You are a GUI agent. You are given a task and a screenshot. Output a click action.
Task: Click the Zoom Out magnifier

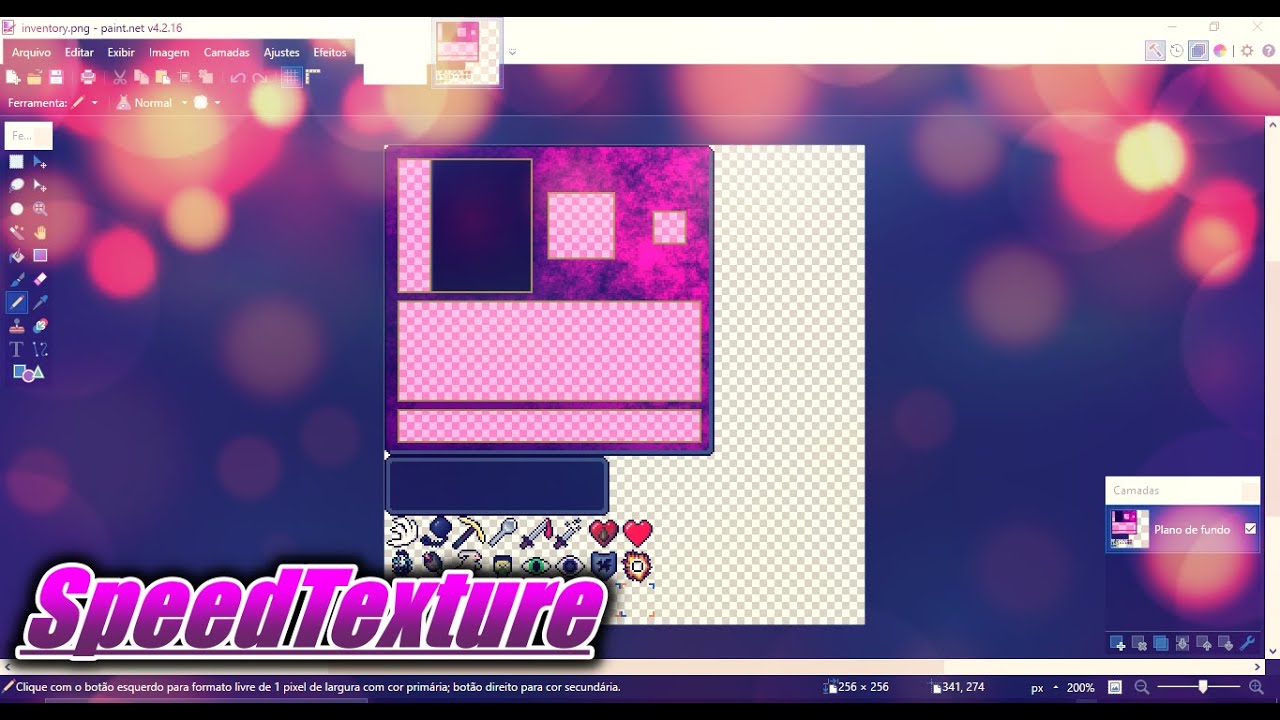click(x=1141, y=688)
